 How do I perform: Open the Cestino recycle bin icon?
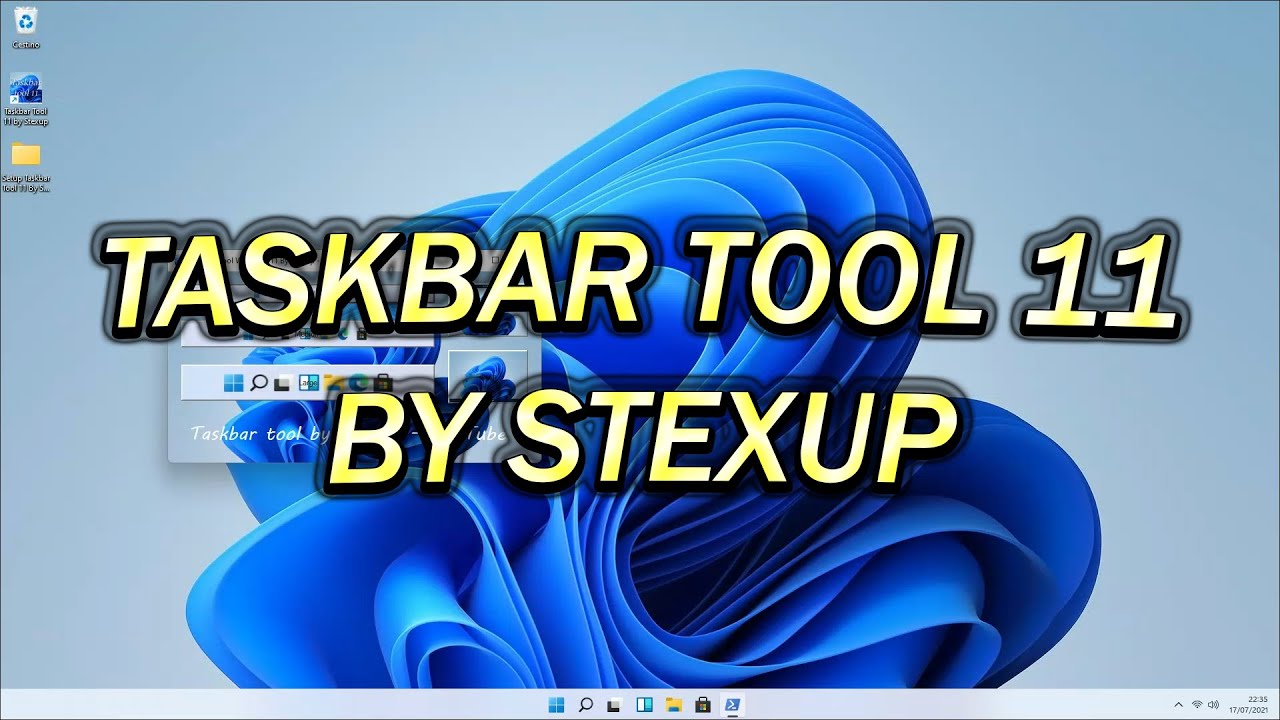(x=26, y=26)
